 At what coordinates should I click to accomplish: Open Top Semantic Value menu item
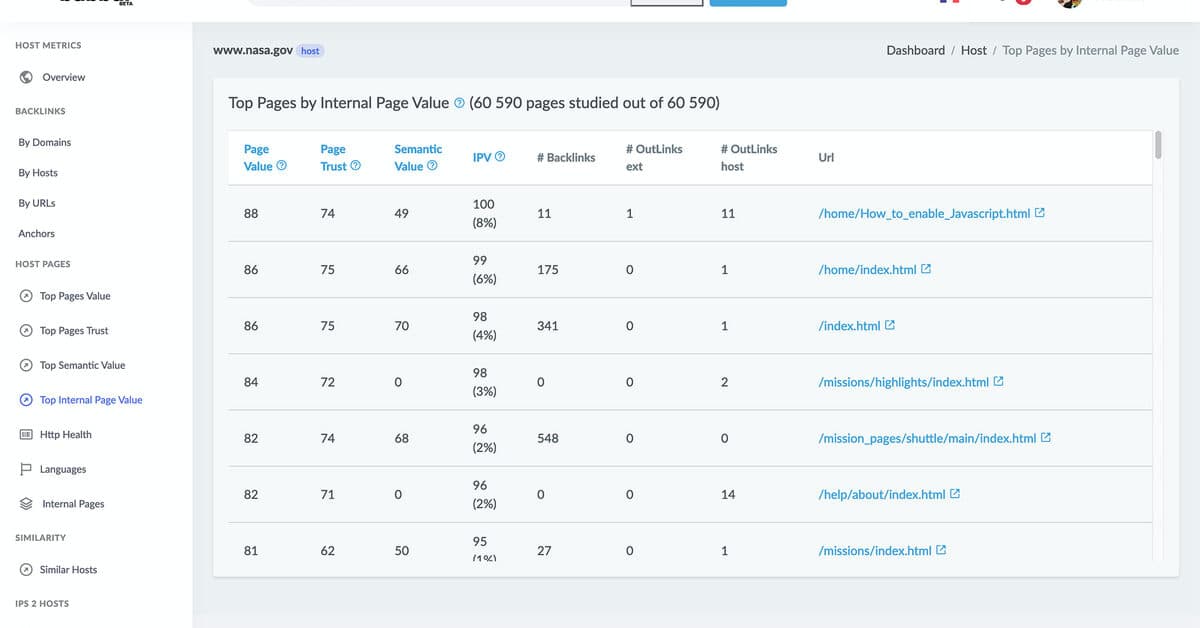point(82,365)
